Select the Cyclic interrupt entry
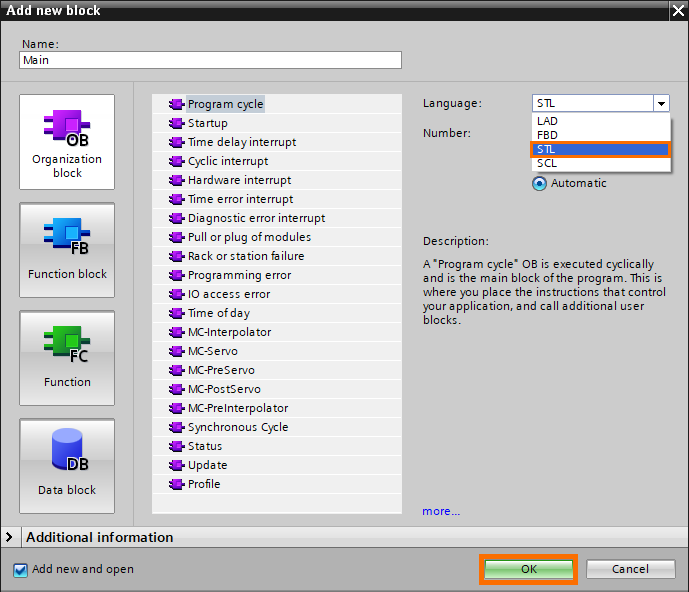The image size is (689, 592). pos(277,161)
